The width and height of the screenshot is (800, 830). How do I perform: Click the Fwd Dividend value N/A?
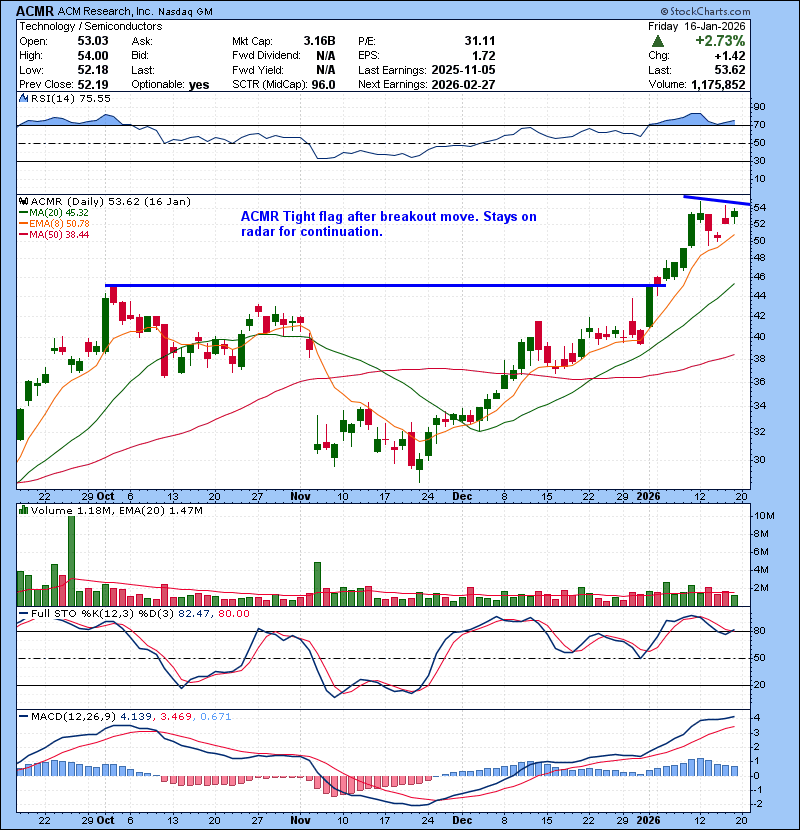pos(326,56)
